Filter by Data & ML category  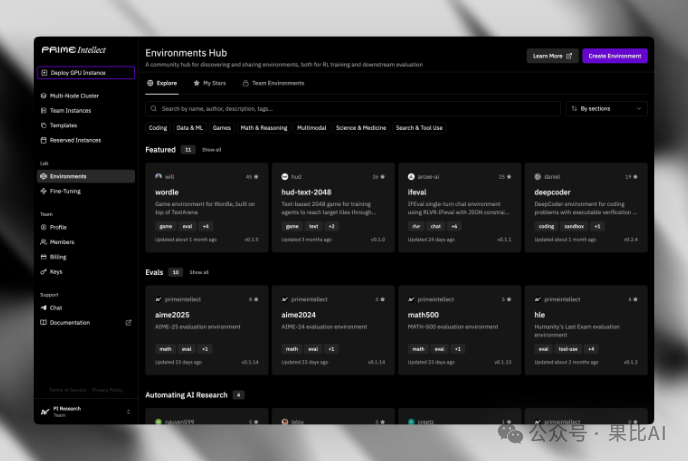click(x=190, y=128)
